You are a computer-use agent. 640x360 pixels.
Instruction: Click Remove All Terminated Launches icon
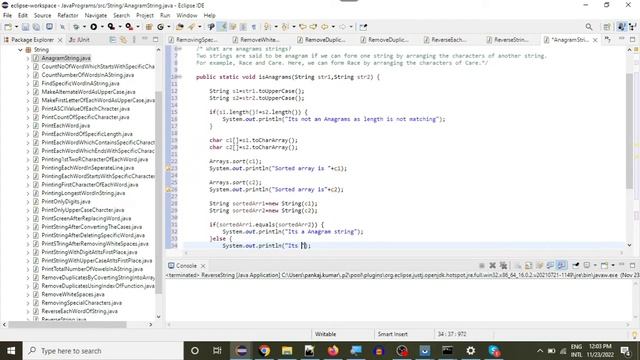coord(503,265)
